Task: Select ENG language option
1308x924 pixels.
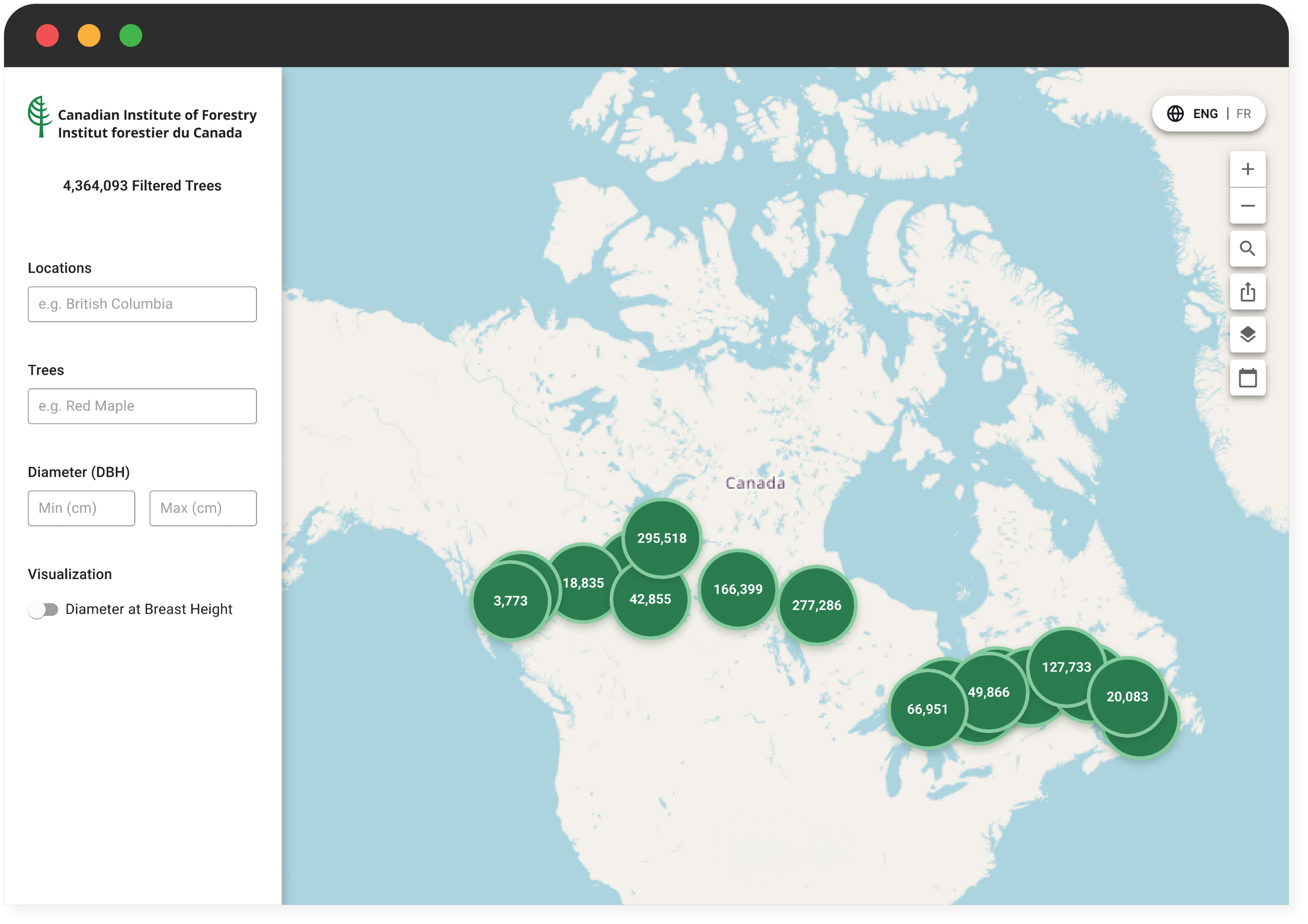Action: (x=1205, y=114)
